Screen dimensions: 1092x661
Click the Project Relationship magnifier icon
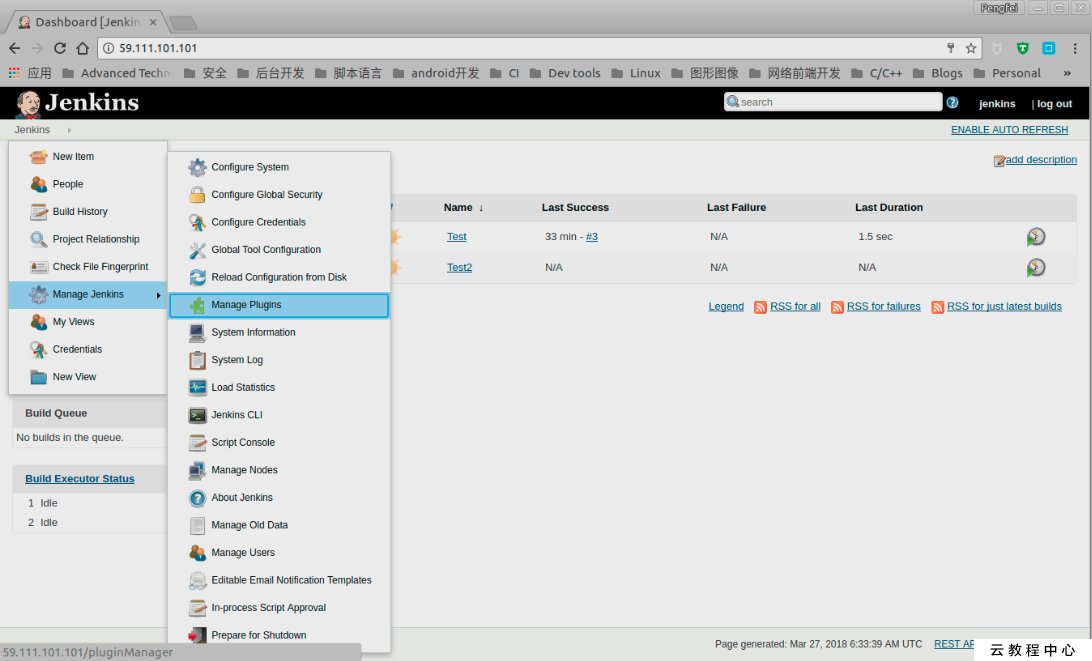(38, 239)
